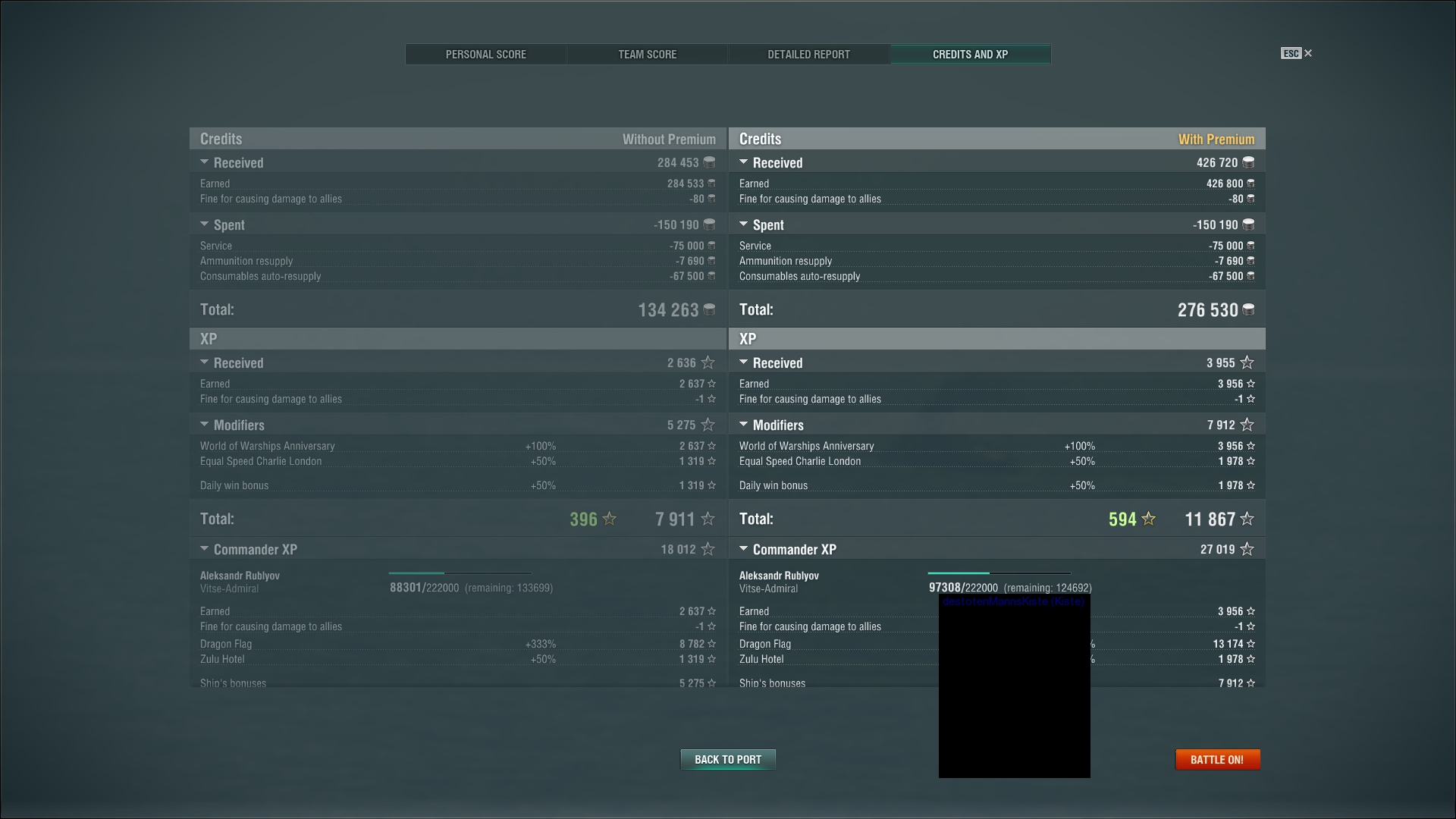Click 'Service' row with premium
Image resolution: width=1456 pixels, height=819 pixels.
pos(997,246)
